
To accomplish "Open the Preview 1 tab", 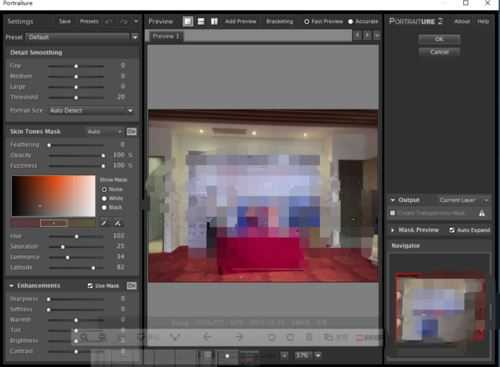I will click(x=166, y=36).
